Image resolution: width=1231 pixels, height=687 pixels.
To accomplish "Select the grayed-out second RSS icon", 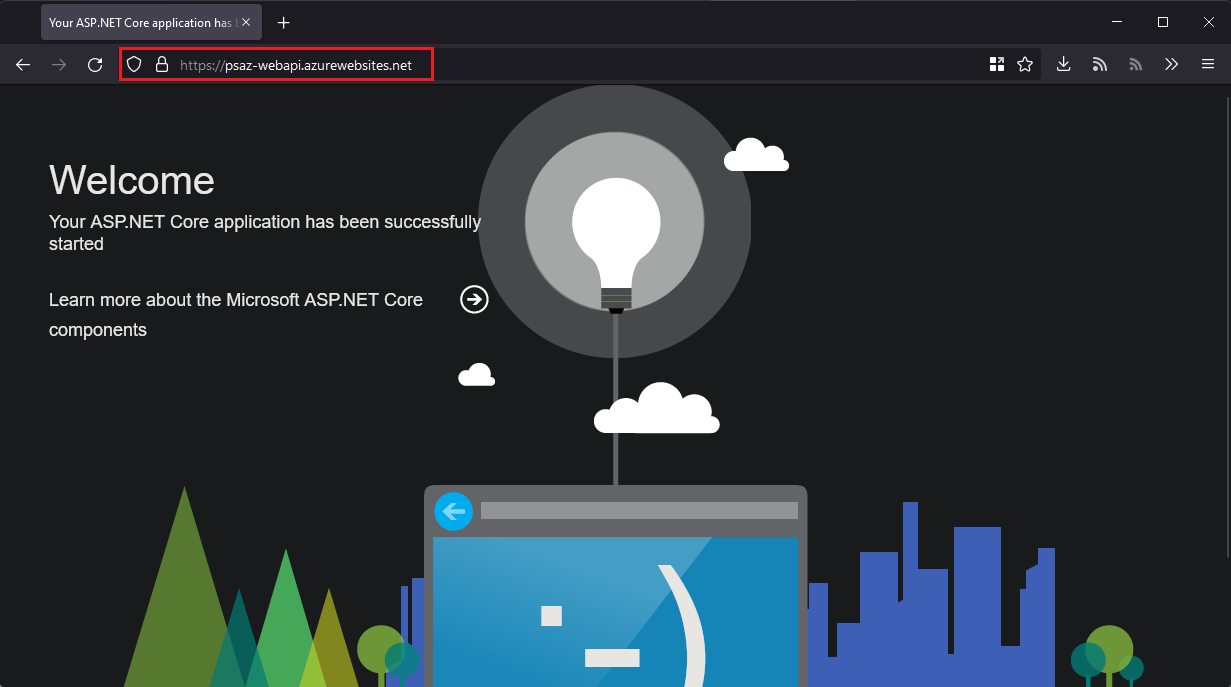I will point(1135,64).
